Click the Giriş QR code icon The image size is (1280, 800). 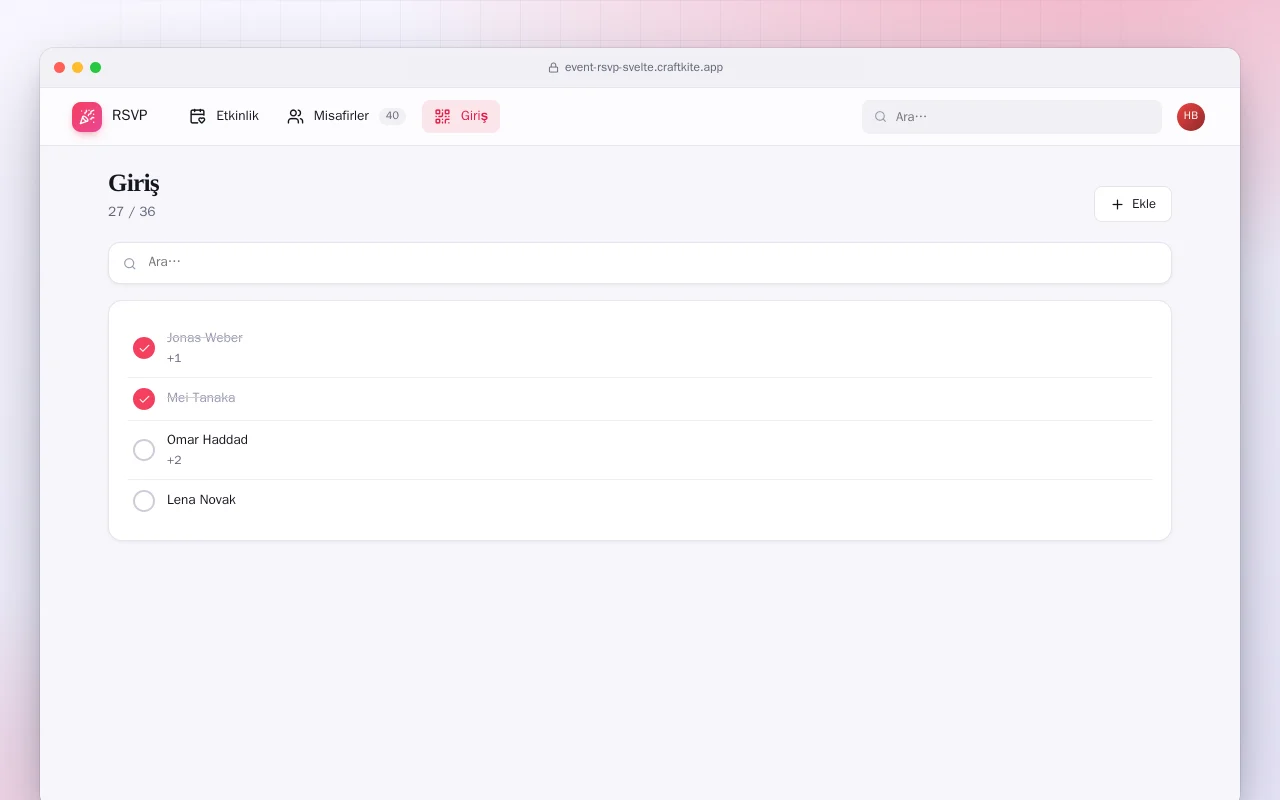(442, 116)
